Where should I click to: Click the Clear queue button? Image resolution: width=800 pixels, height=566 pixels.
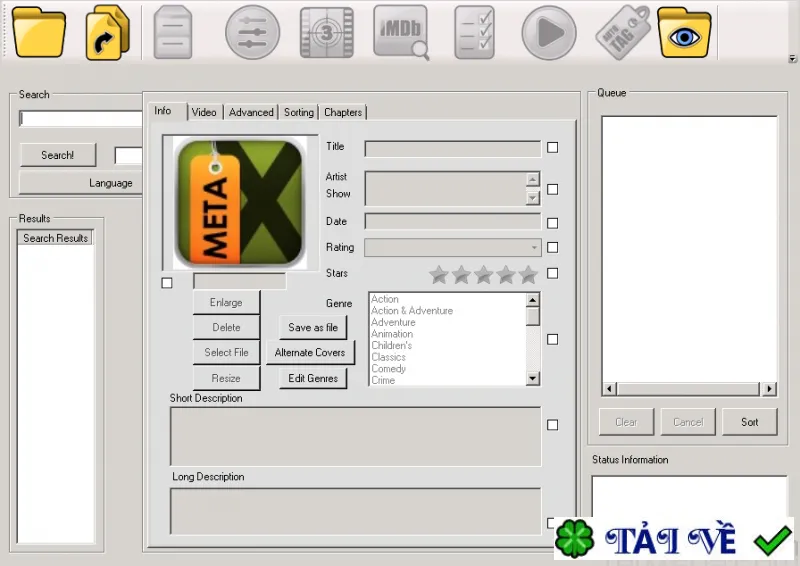click(x=626, y=422)
